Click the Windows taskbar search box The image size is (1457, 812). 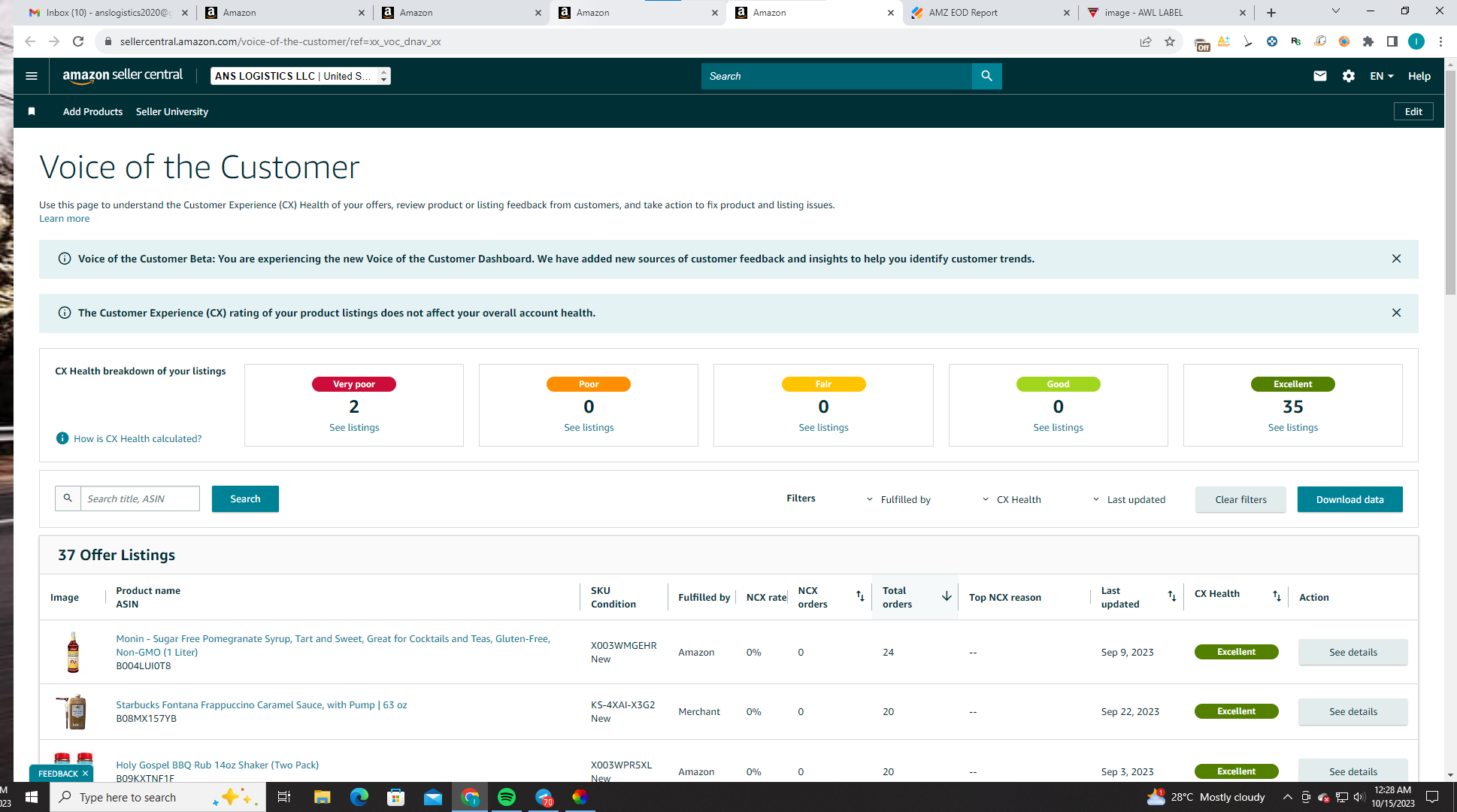158,797
